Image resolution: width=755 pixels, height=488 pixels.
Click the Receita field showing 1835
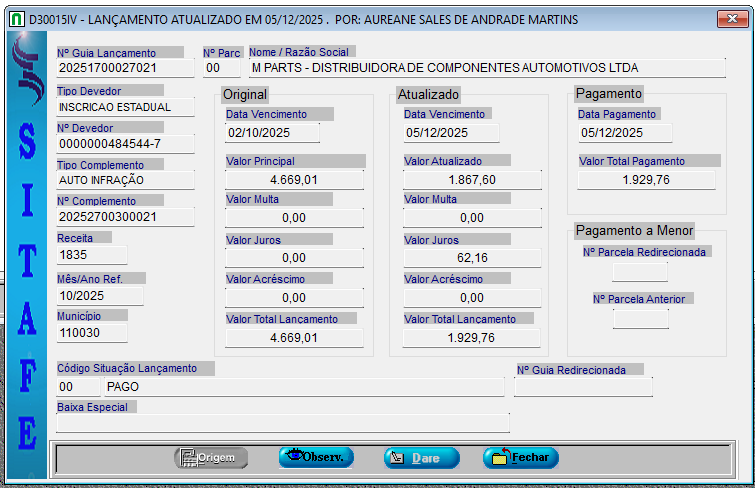click(92, 255)
